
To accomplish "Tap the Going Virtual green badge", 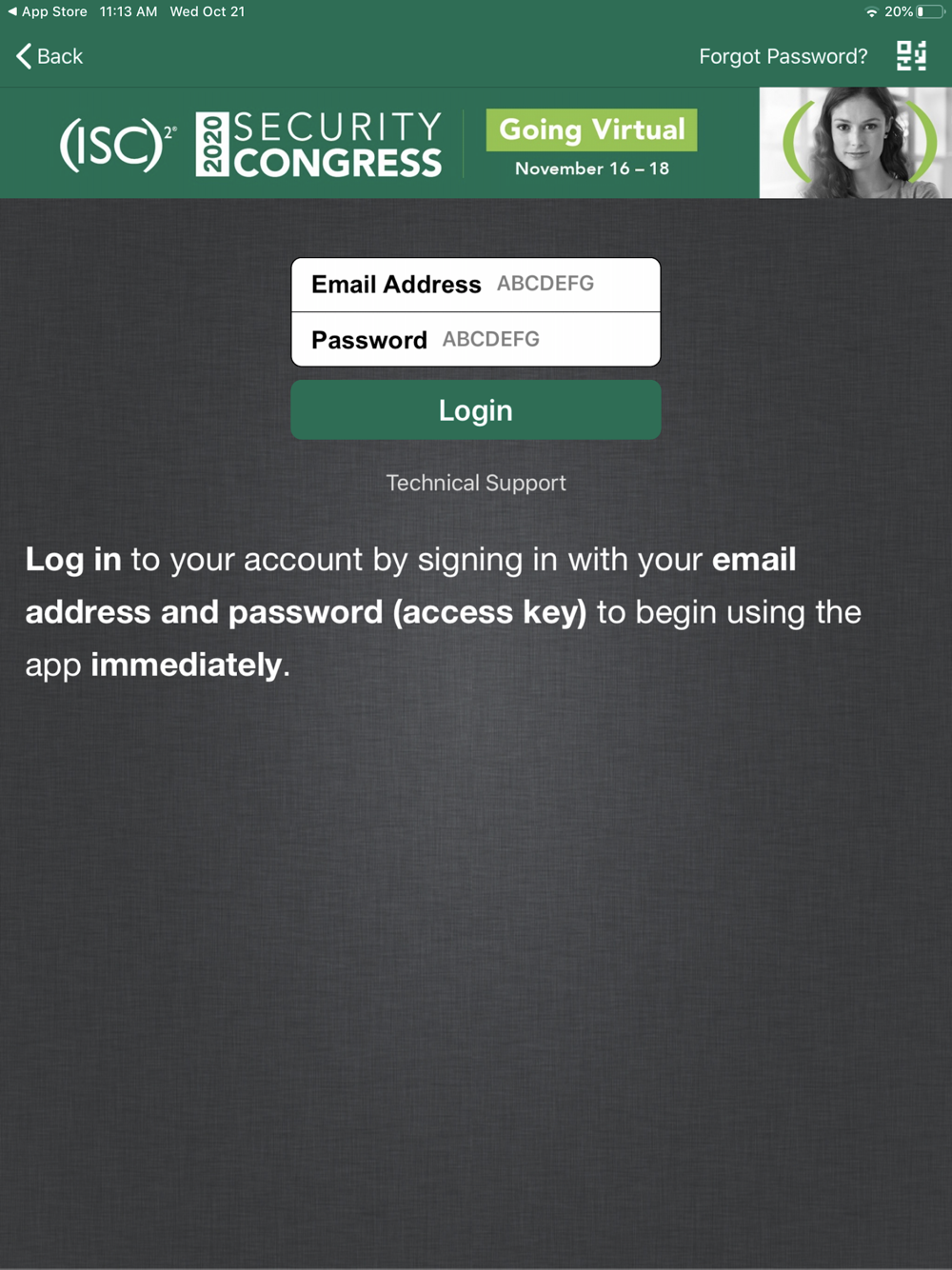I will 592,129.
